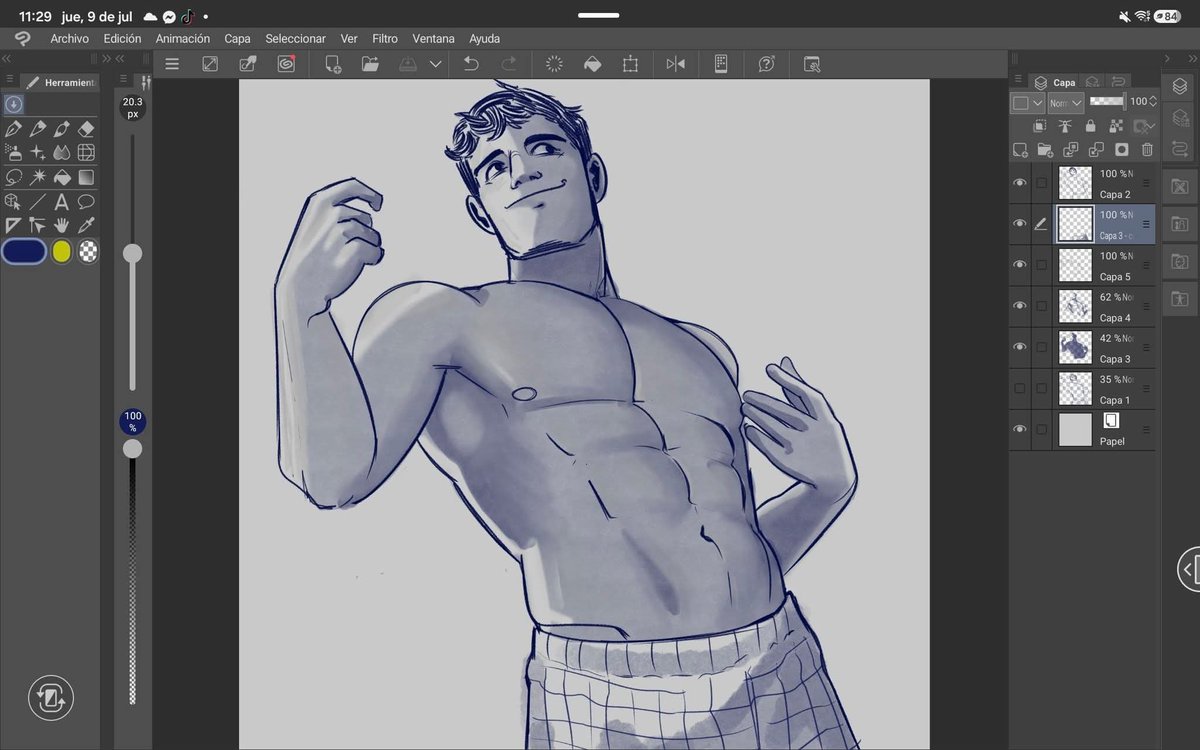Create new layer folder icon

click(1045, 150)
